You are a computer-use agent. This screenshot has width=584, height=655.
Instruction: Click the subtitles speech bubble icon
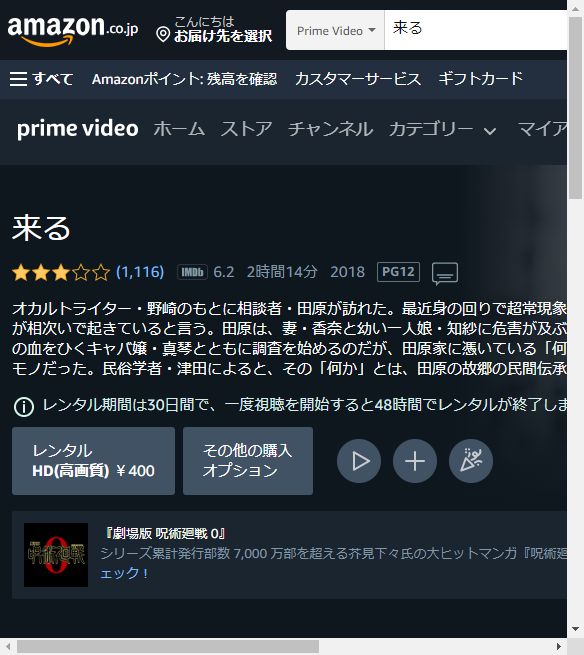coord(445,274)
